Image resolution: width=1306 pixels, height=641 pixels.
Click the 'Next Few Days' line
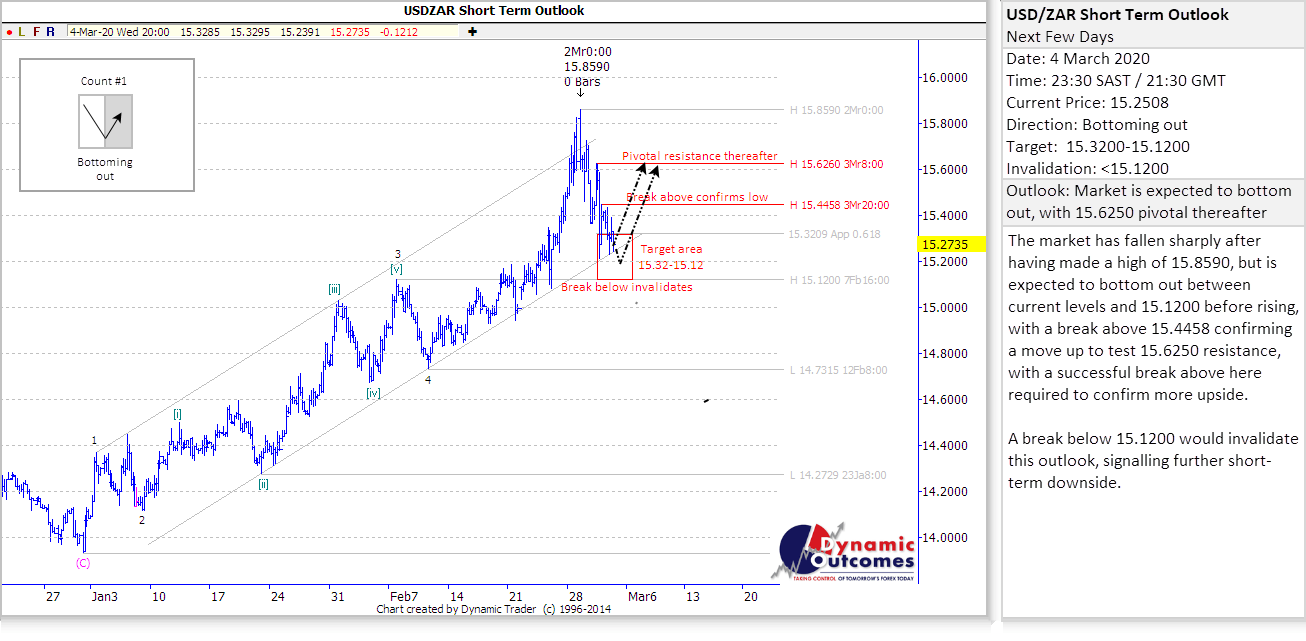tap(1059, 37)
